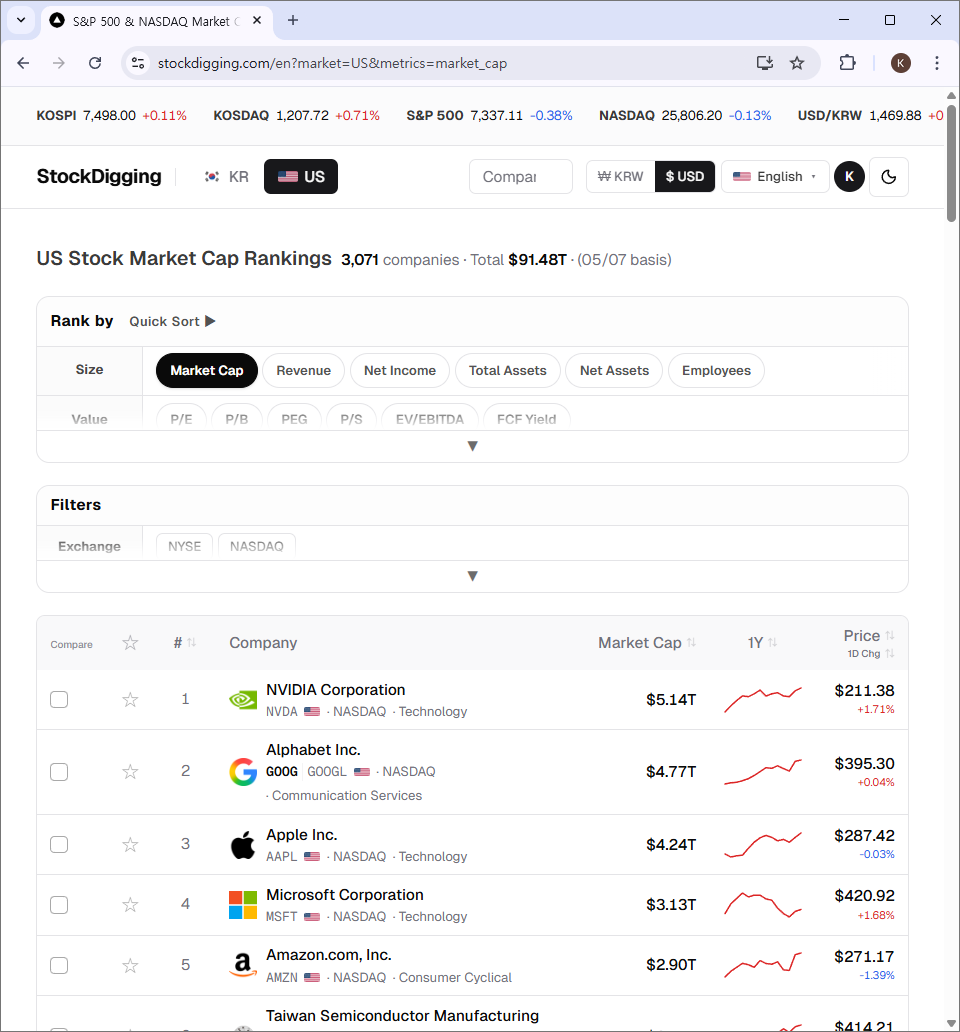Sort by Market Cap column header
The height and width of the screenshot is (1032, 960).
pos(647,643)
